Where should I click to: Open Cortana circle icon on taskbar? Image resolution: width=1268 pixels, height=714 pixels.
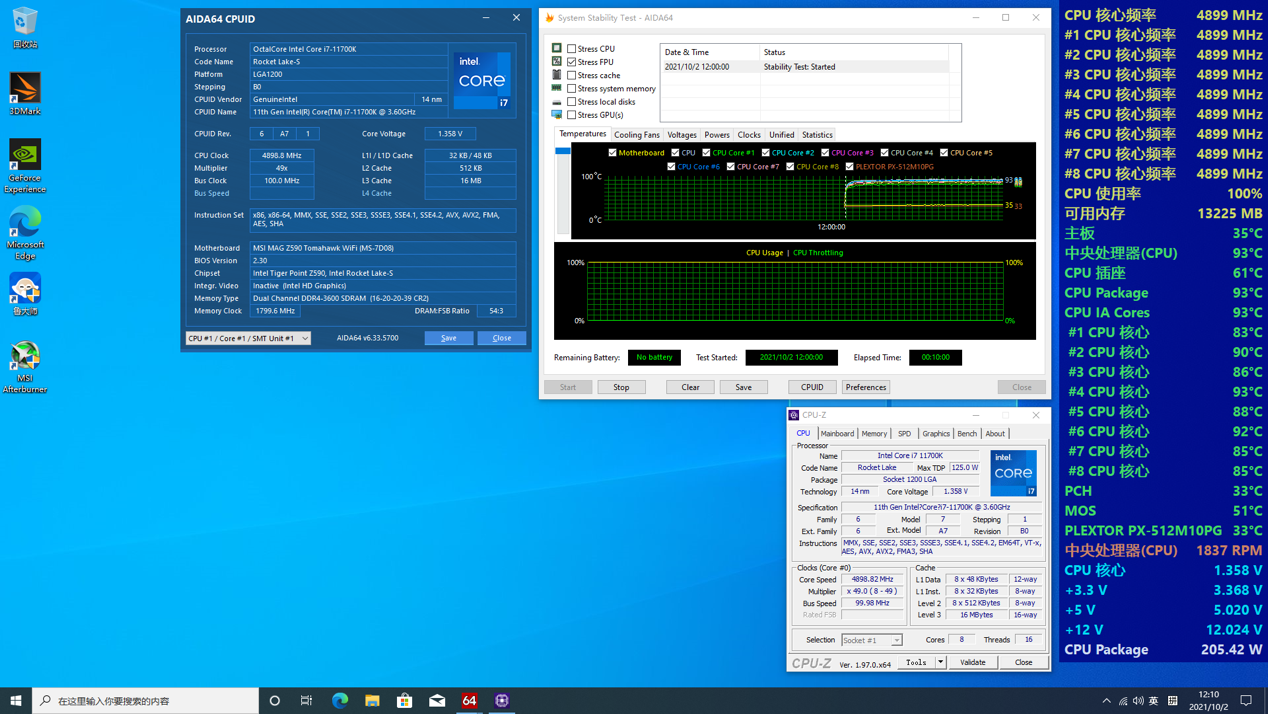point(274,701)
